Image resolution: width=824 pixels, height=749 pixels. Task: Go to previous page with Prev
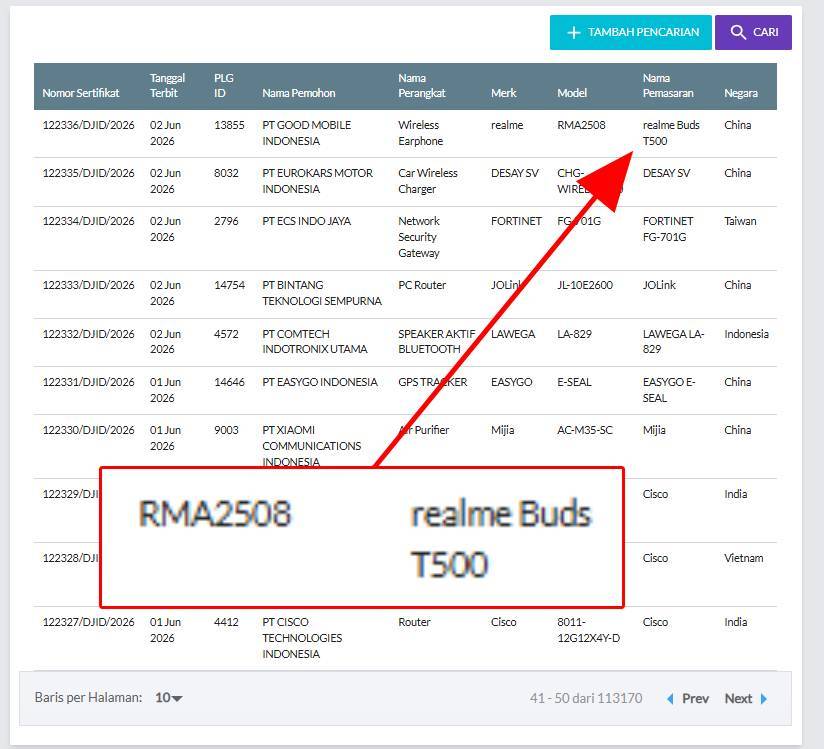(695, 699)
